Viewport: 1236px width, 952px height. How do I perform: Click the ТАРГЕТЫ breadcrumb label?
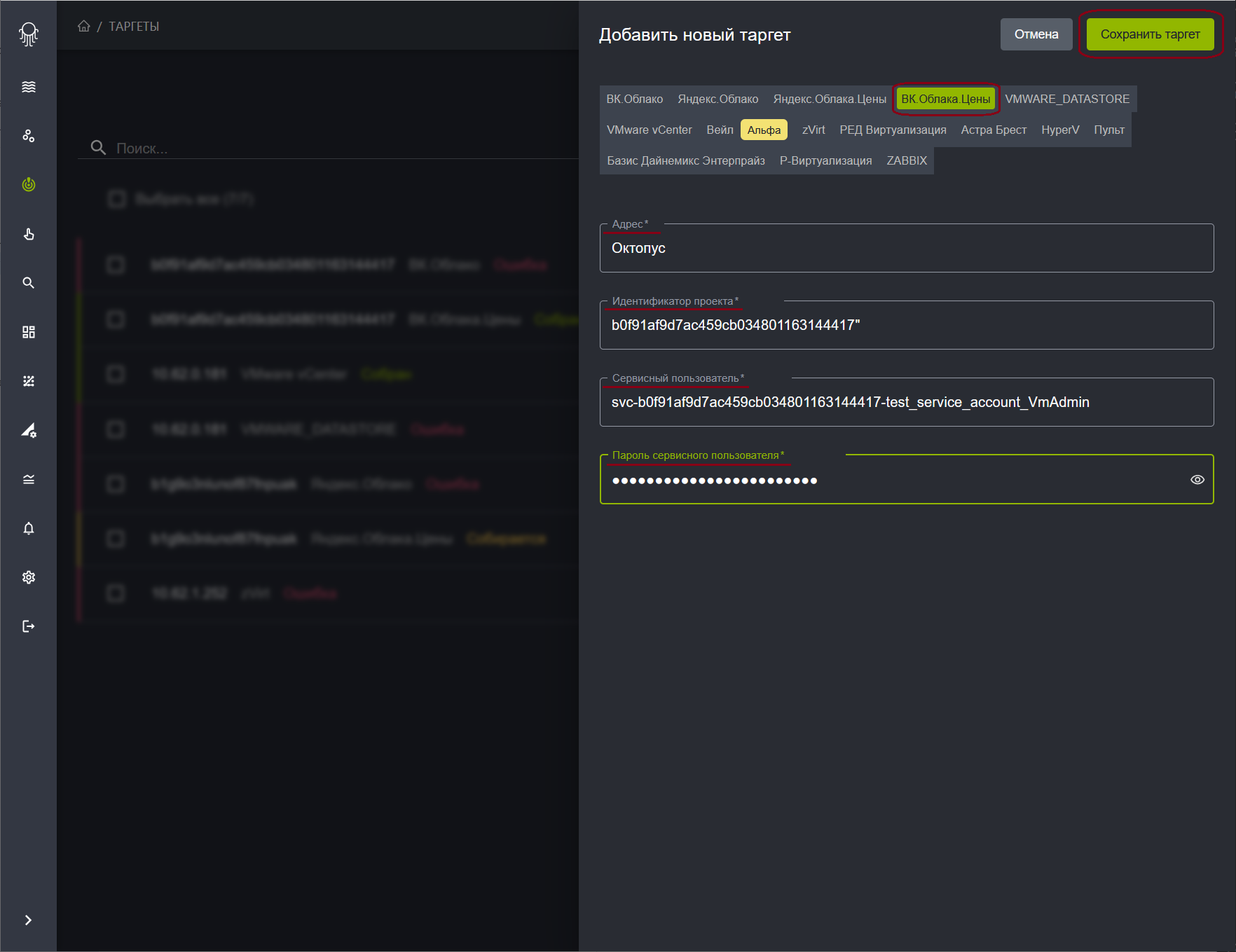pyautogui.click(x=134, y=27)
